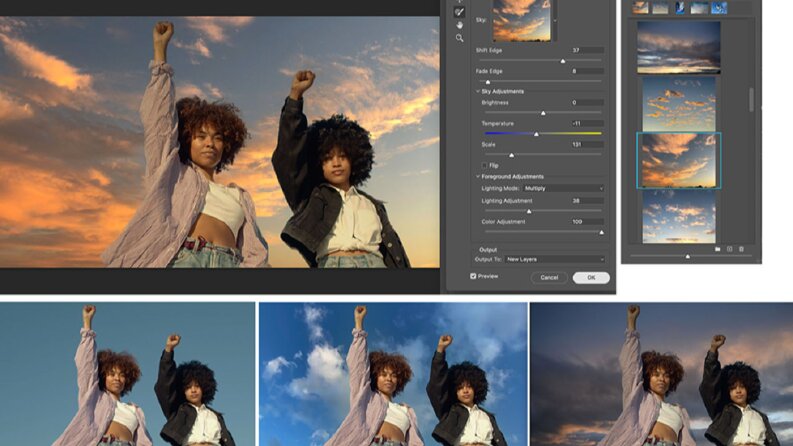Open the Output To New Layers dropdown
The height and width of the screenshot is (446, 793).
pos(555,259)
